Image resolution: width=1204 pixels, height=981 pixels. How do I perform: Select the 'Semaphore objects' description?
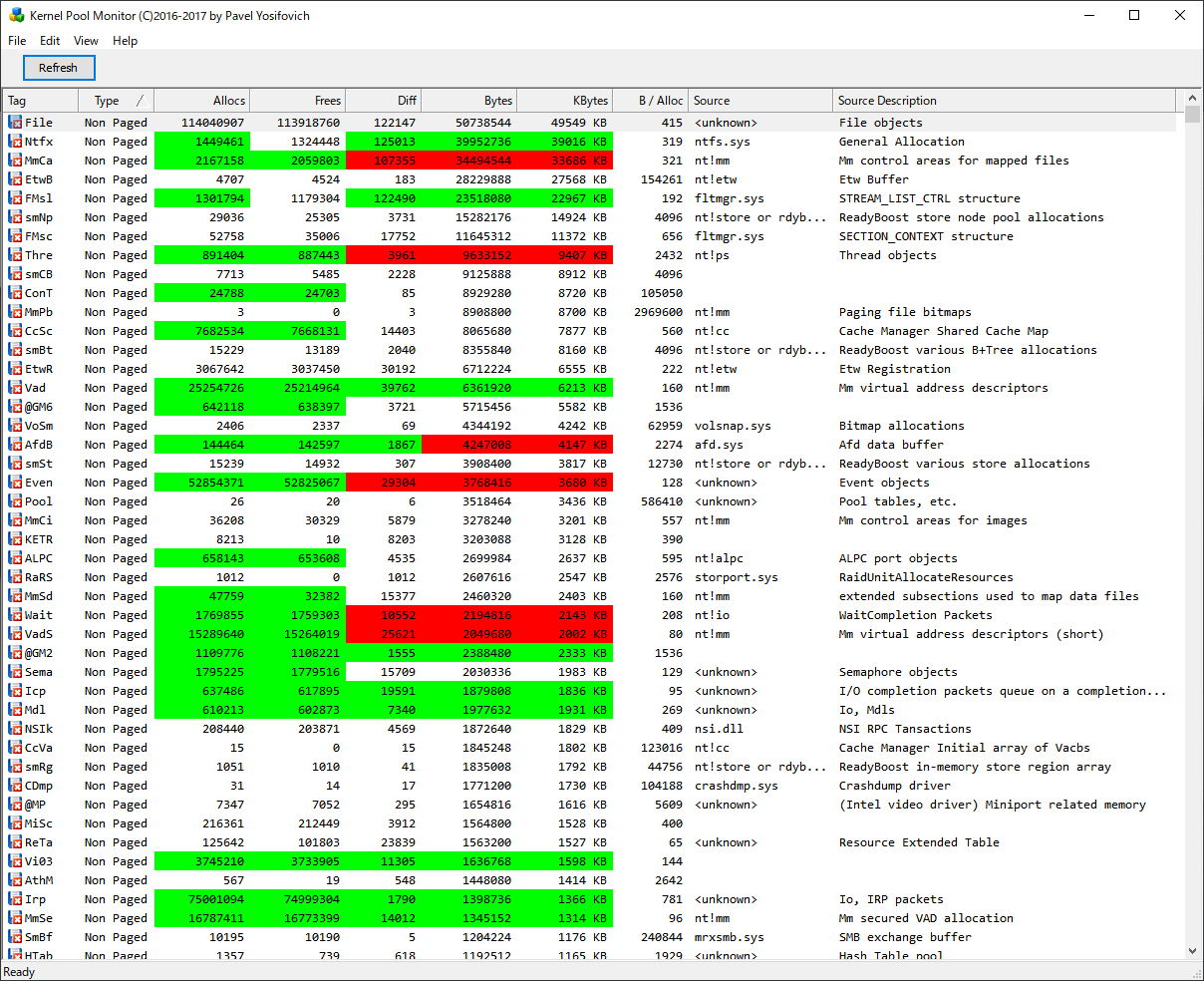898,672
